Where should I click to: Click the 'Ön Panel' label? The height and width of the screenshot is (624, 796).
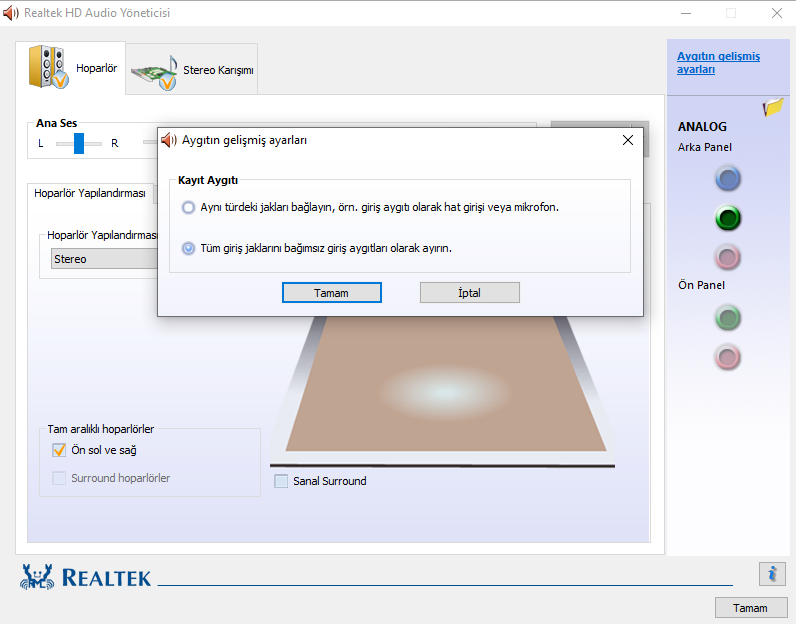point(701,285)
